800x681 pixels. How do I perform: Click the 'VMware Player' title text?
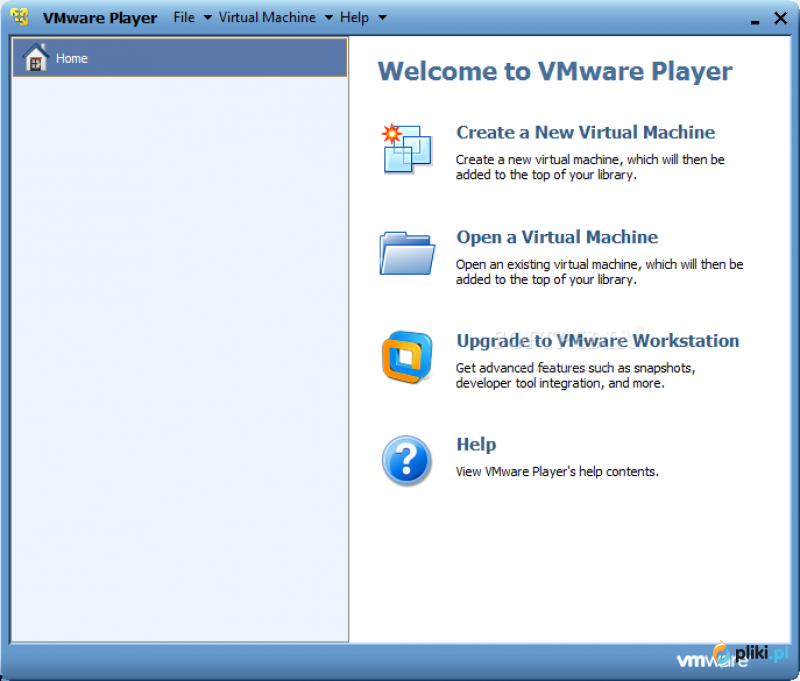pos(100,18)
